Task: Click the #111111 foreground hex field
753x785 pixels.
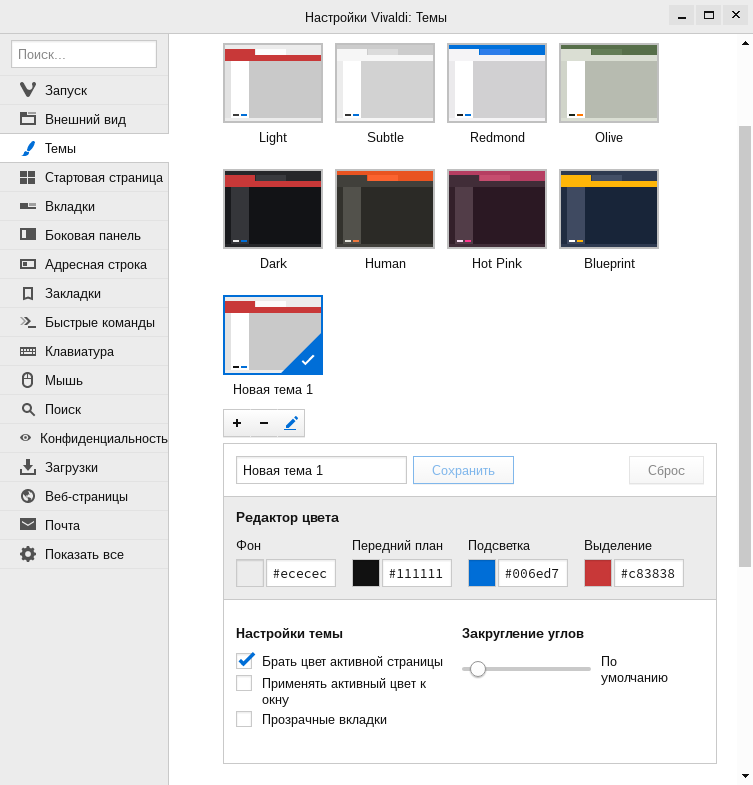Action: pyautogui.click(x=417, y=573)
